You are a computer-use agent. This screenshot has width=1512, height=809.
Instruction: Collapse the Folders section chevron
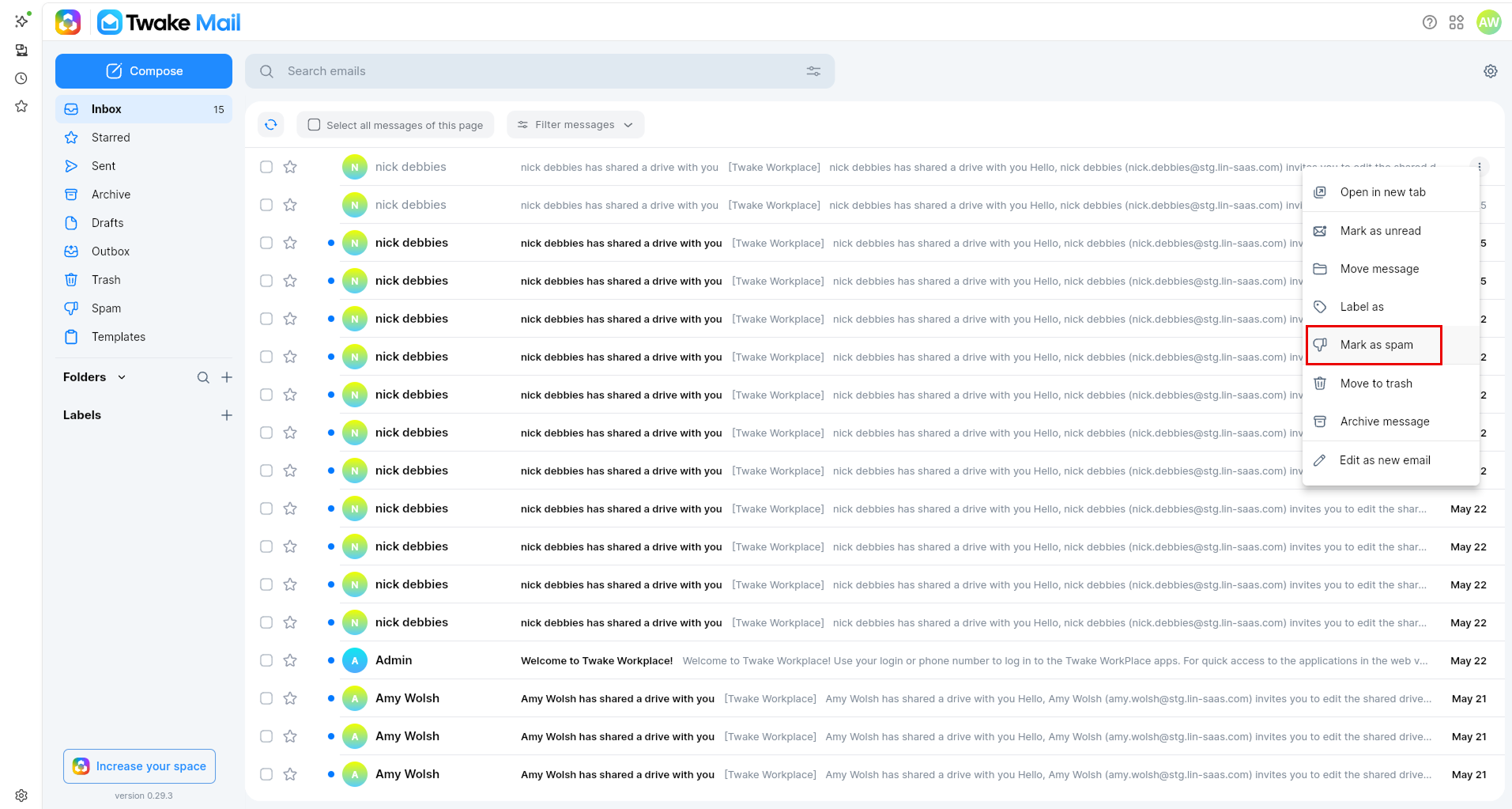tap(122, 377)
